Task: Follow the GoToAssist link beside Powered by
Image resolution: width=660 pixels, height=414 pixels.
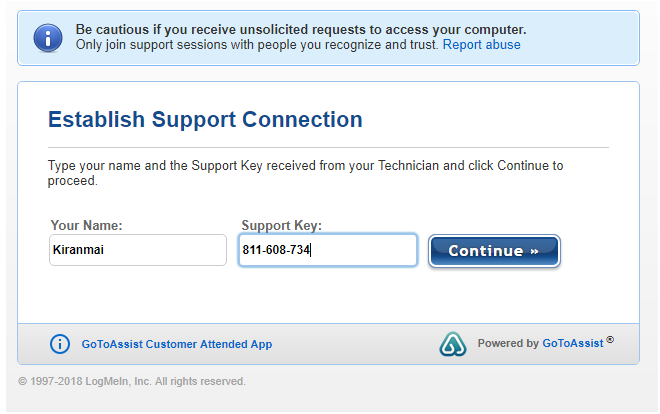Action: click(573, 343)
